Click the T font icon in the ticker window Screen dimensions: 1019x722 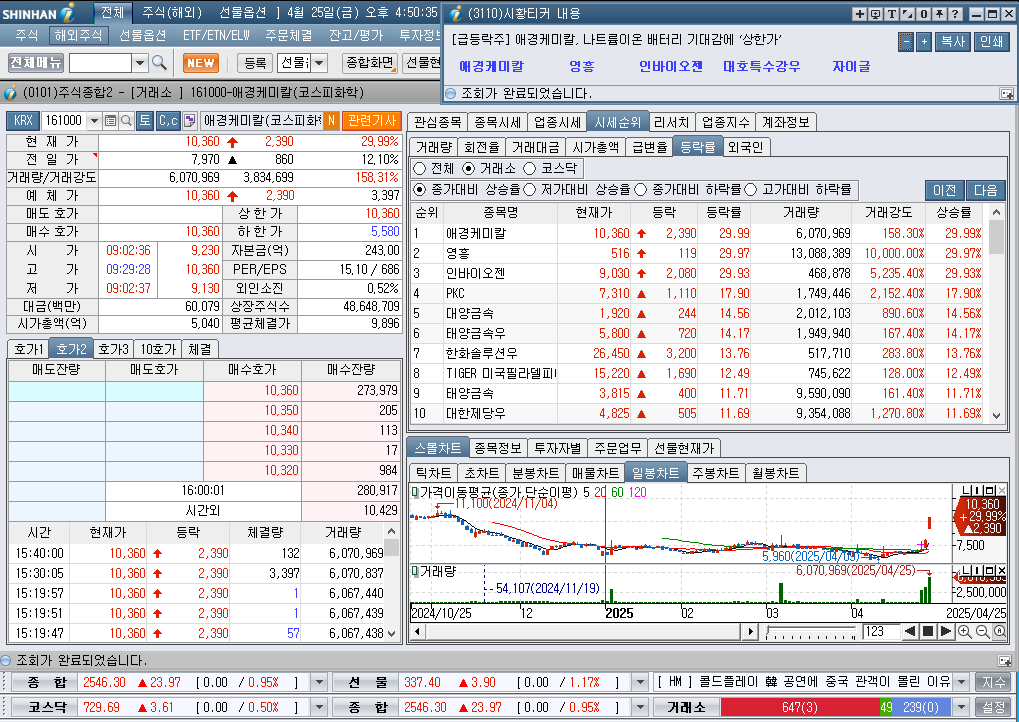pyautogui.click(x=892, y=14)
